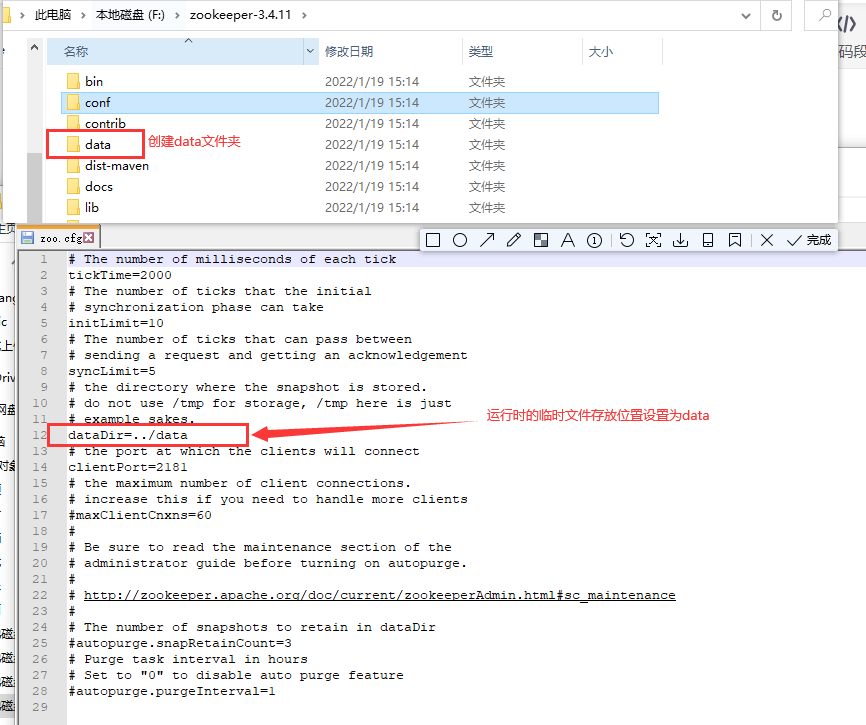Navigate to 本地磁盘 (F:) breadcrumb
The height and width of the screenshot is (725, 866).
click(x=130, y=15)
